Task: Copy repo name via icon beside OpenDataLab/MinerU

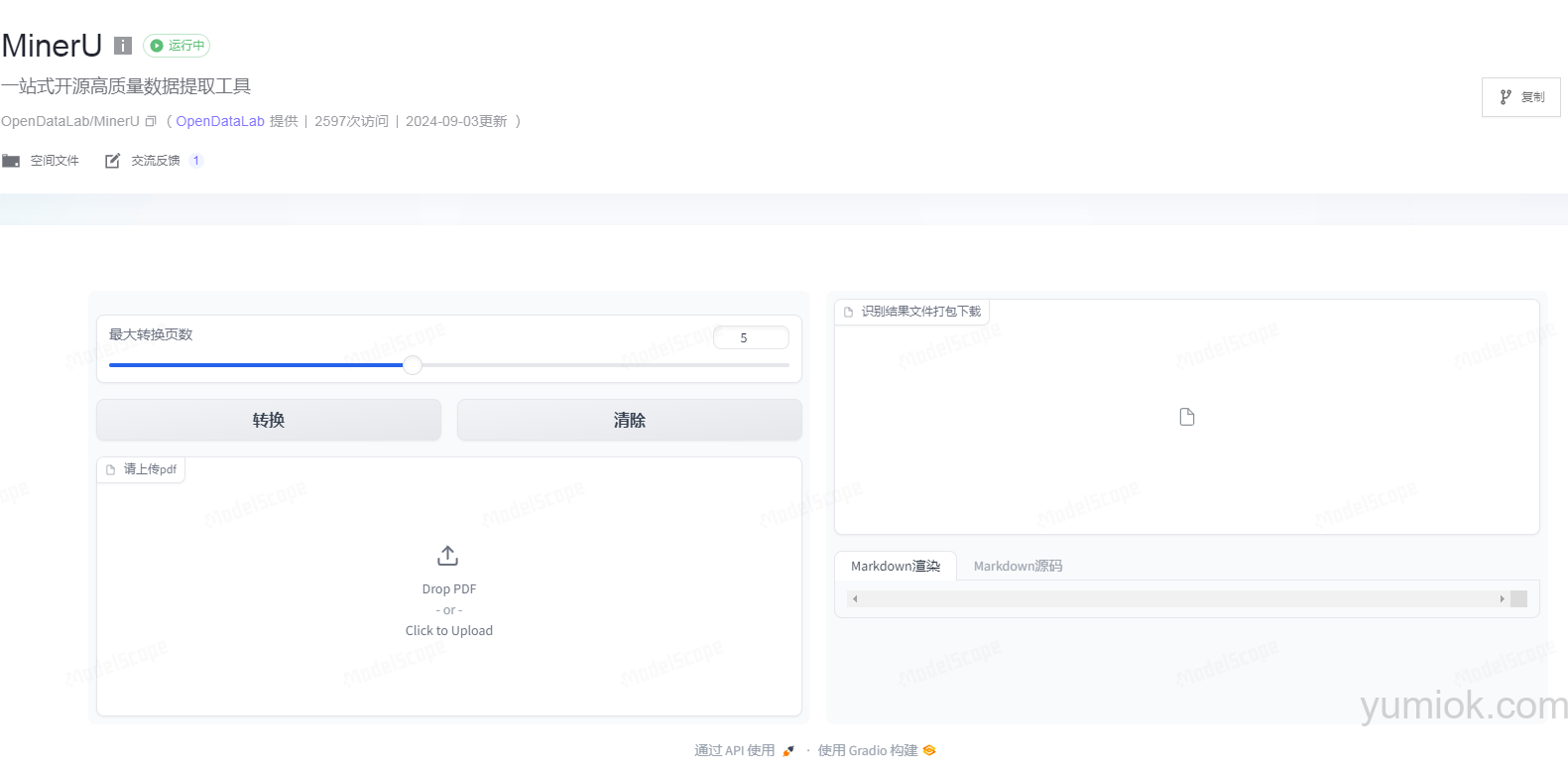Action: coord(151,121)
